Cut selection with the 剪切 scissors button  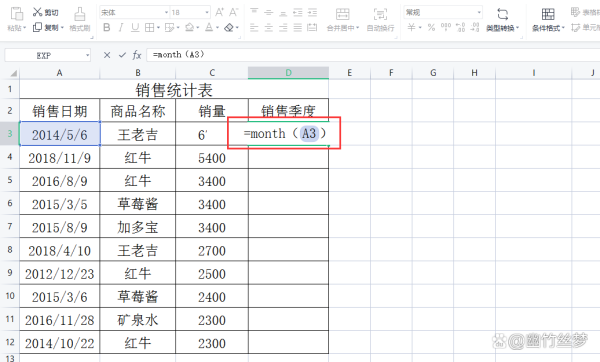(45, 12)
